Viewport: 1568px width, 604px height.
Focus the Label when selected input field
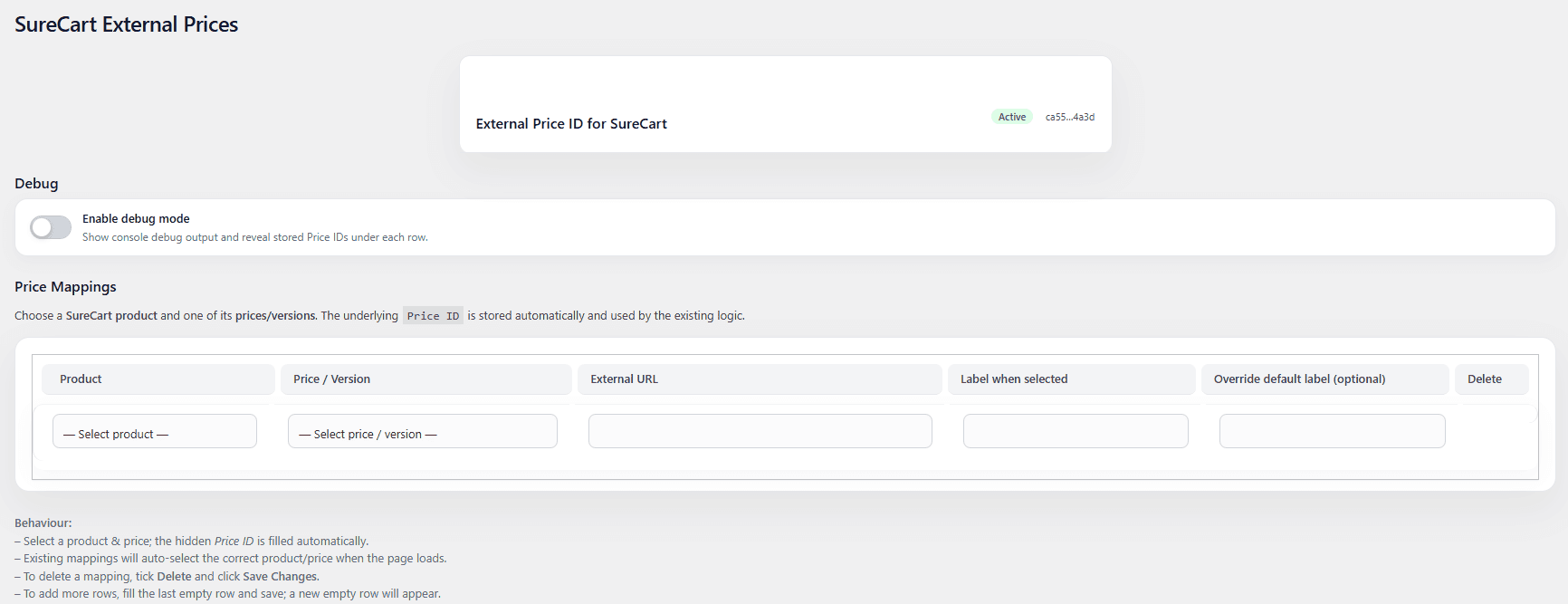pos(1076,431)
